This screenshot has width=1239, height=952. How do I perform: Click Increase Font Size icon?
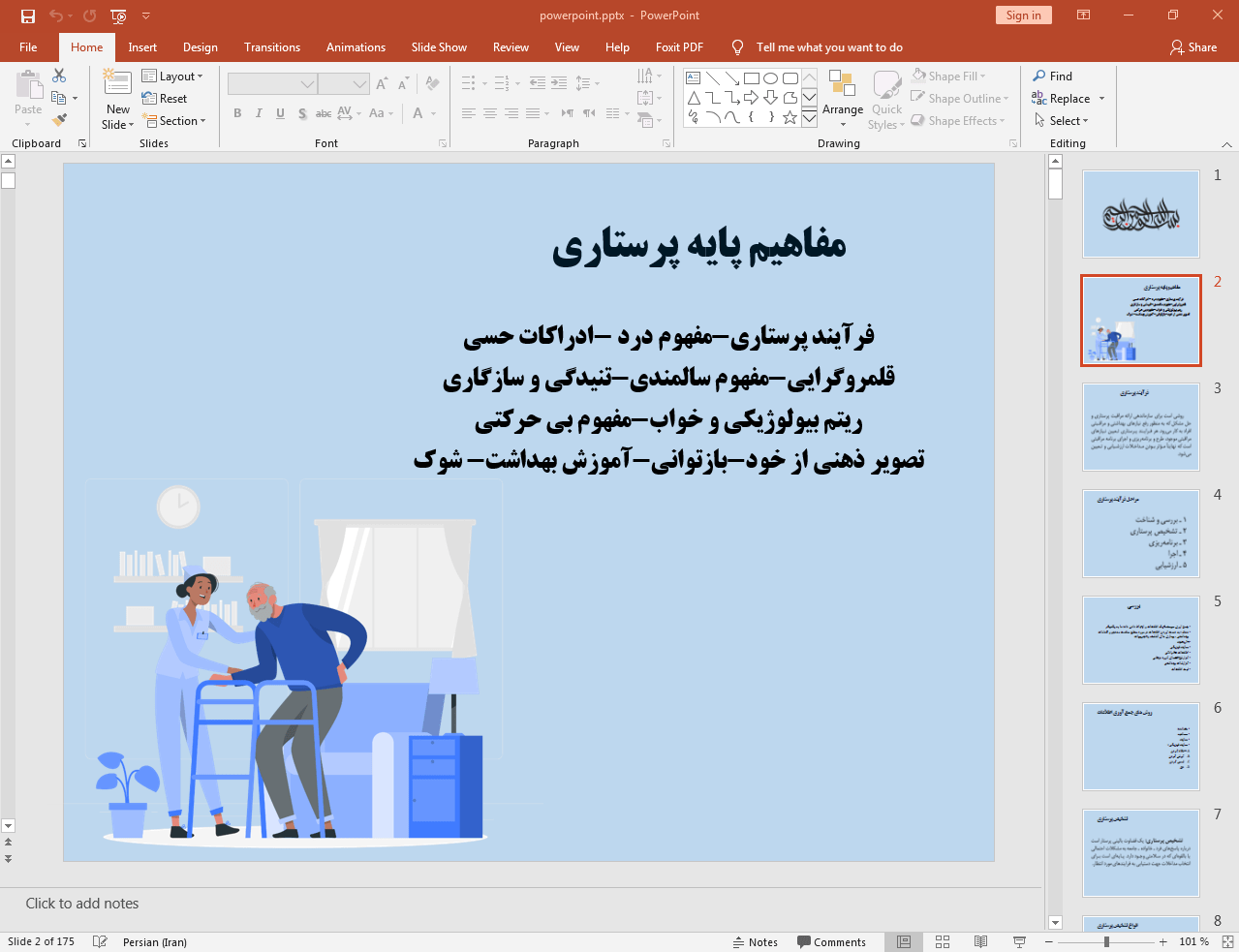[382, 84]
